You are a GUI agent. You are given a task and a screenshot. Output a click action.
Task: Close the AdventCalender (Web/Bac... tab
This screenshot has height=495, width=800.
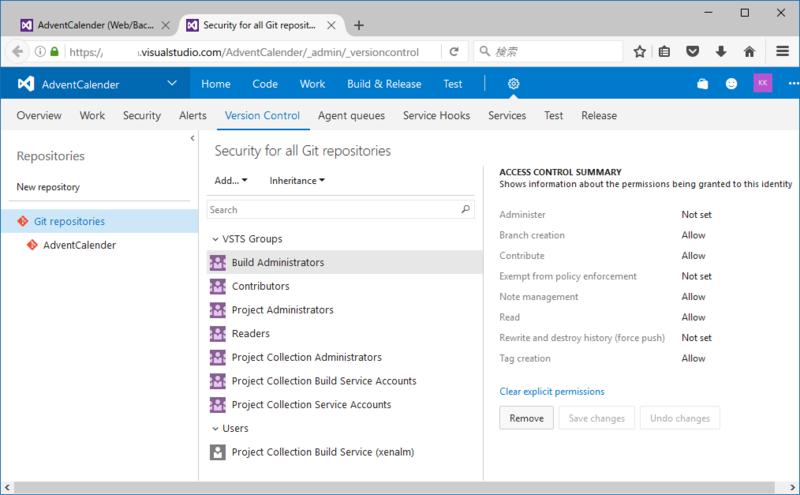point(165,25)
